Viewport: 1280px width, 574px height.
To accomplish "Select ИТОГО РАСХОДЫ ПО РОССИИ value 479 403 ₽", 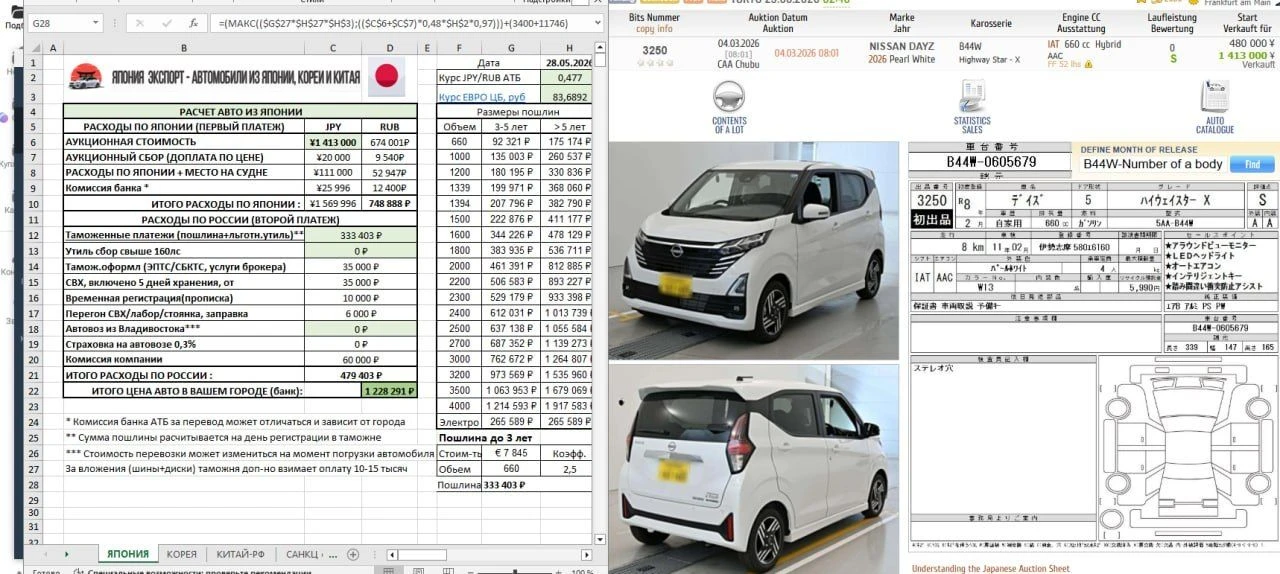I will 362,375.
